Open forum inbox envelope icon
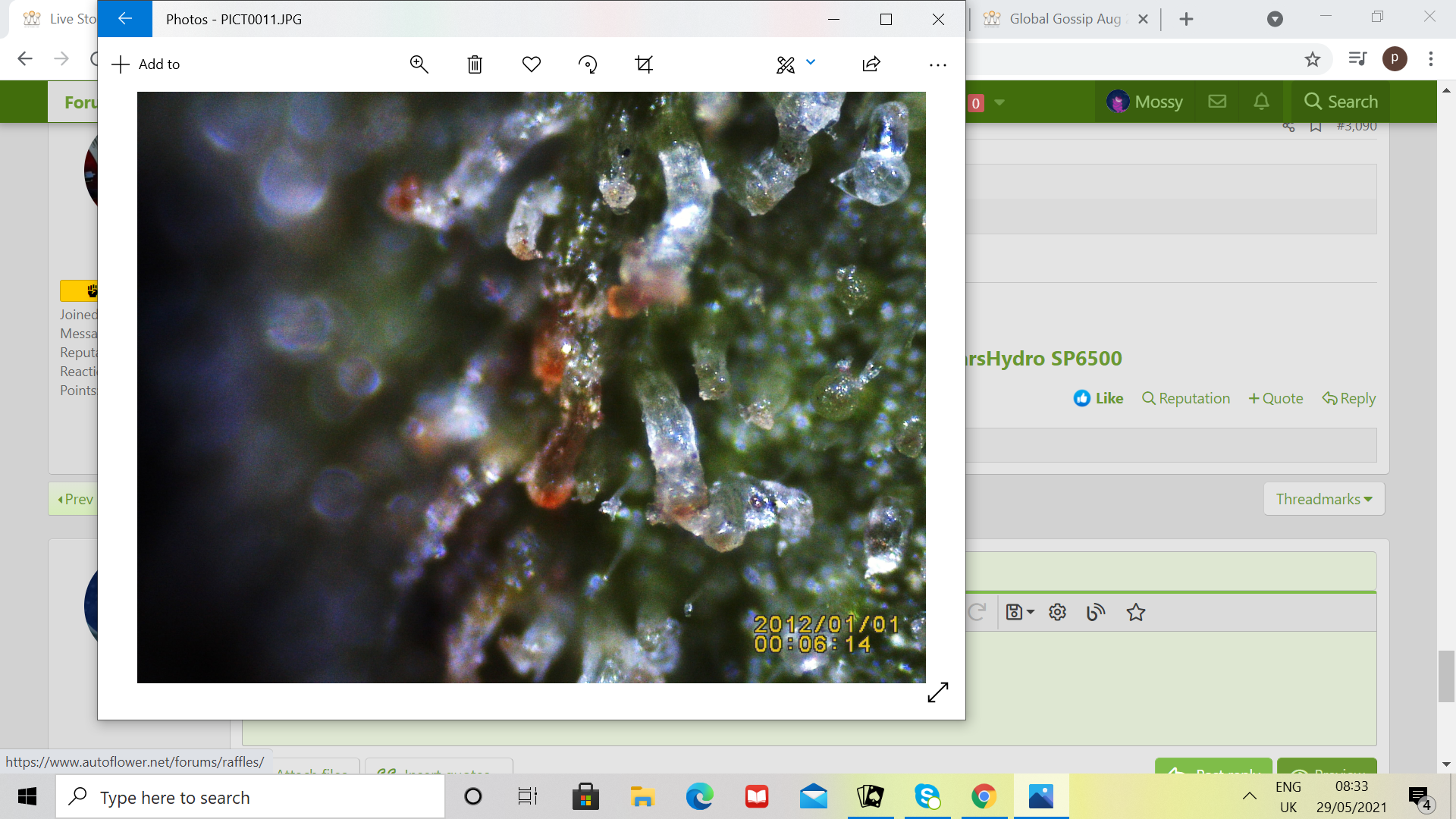 pyautogui.click(x=1217, y=102)
